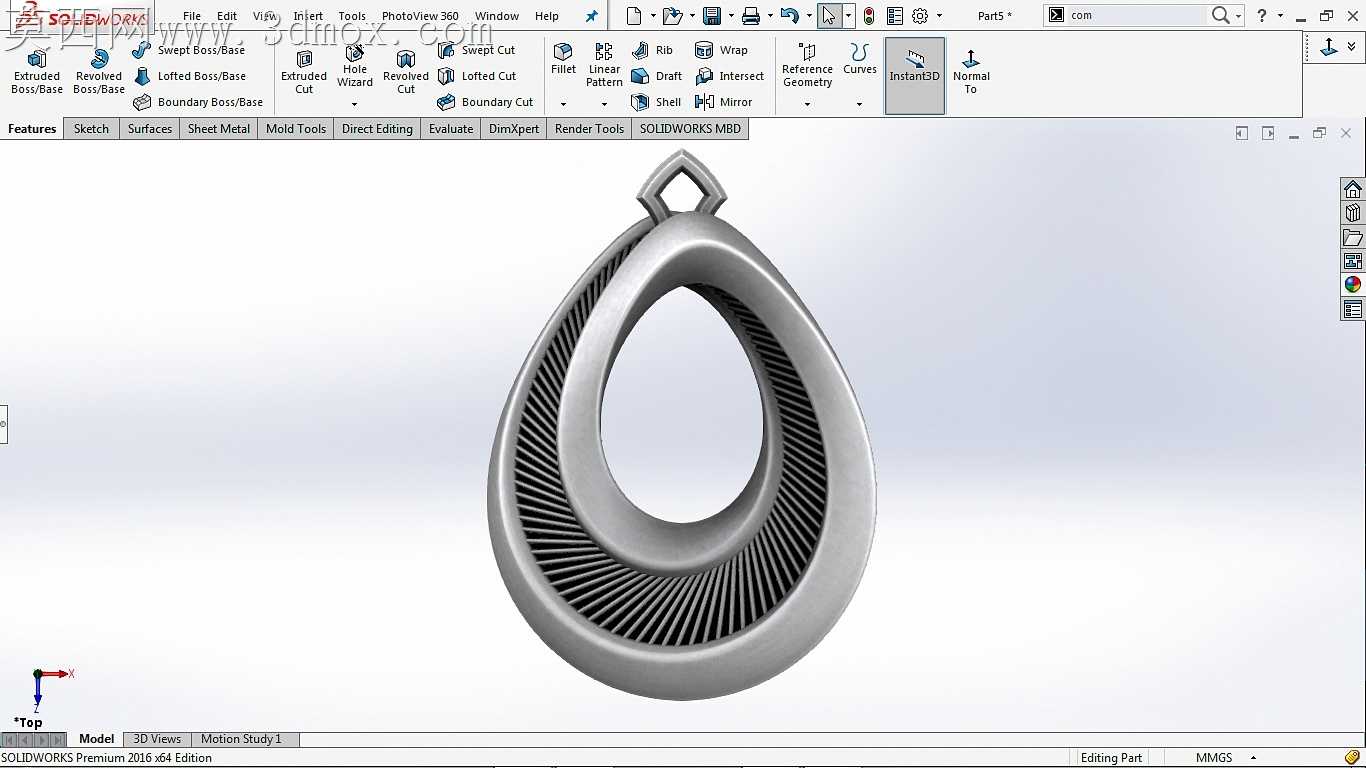Switch to the Surfaces tab

(150, 129)
